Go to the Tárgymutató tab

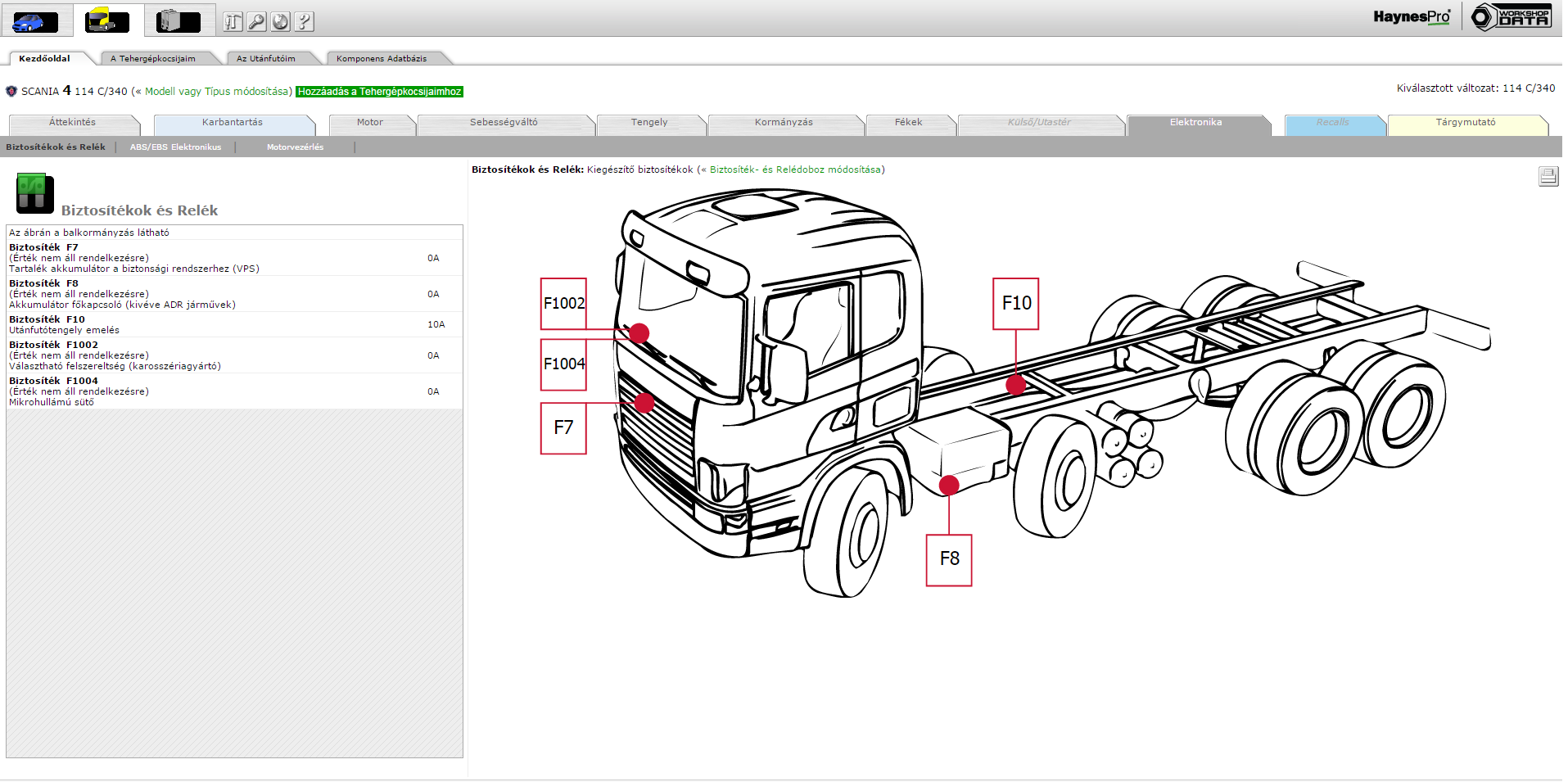pyautogui.click(x=1465, y=123)
